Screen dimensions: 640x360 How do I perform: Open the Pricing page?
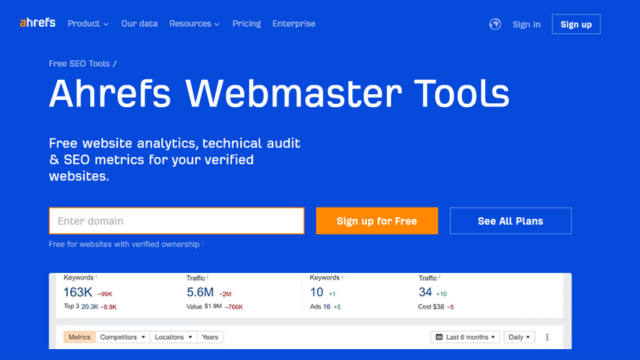(x=247, y=24)
